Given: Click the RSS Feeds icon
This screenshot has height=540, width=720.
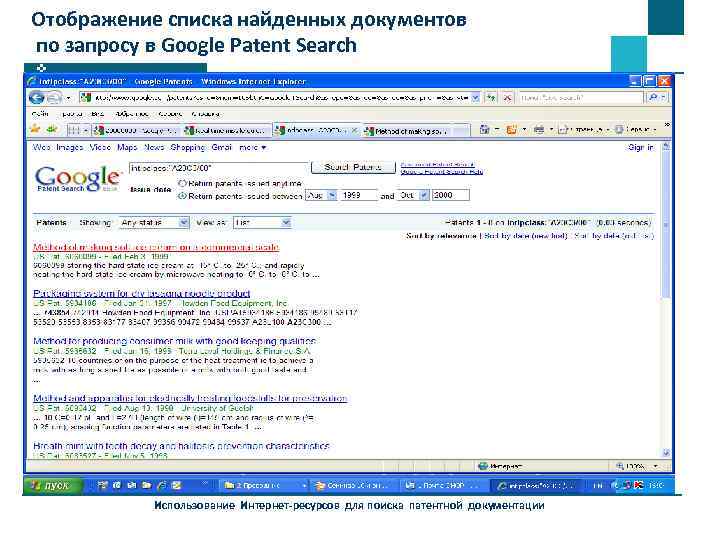Looking at the screenshot, I should [x=511, y=130].
